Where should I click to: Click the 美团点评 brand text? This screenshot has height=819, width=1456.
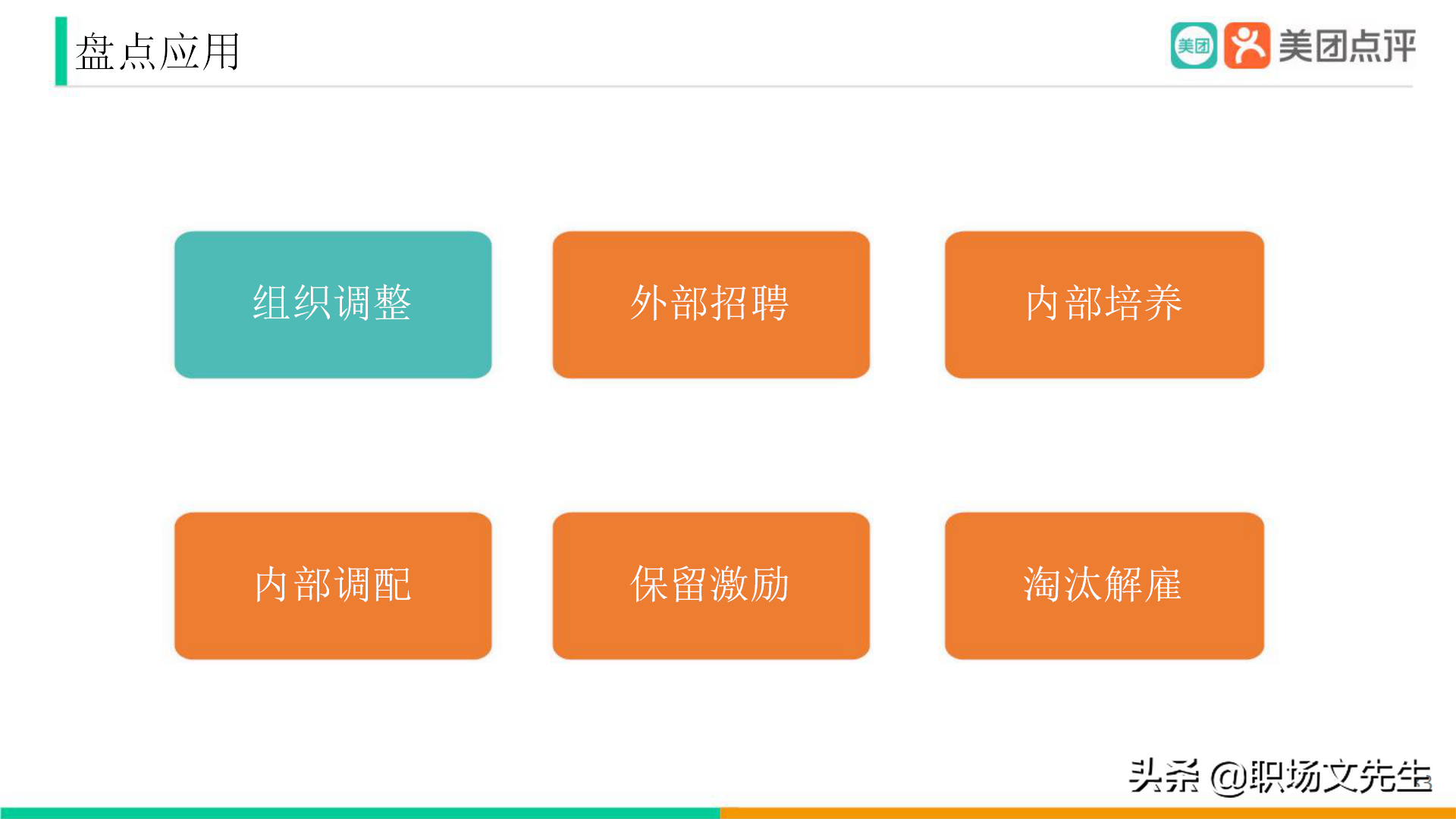(x=1347, y=46)
